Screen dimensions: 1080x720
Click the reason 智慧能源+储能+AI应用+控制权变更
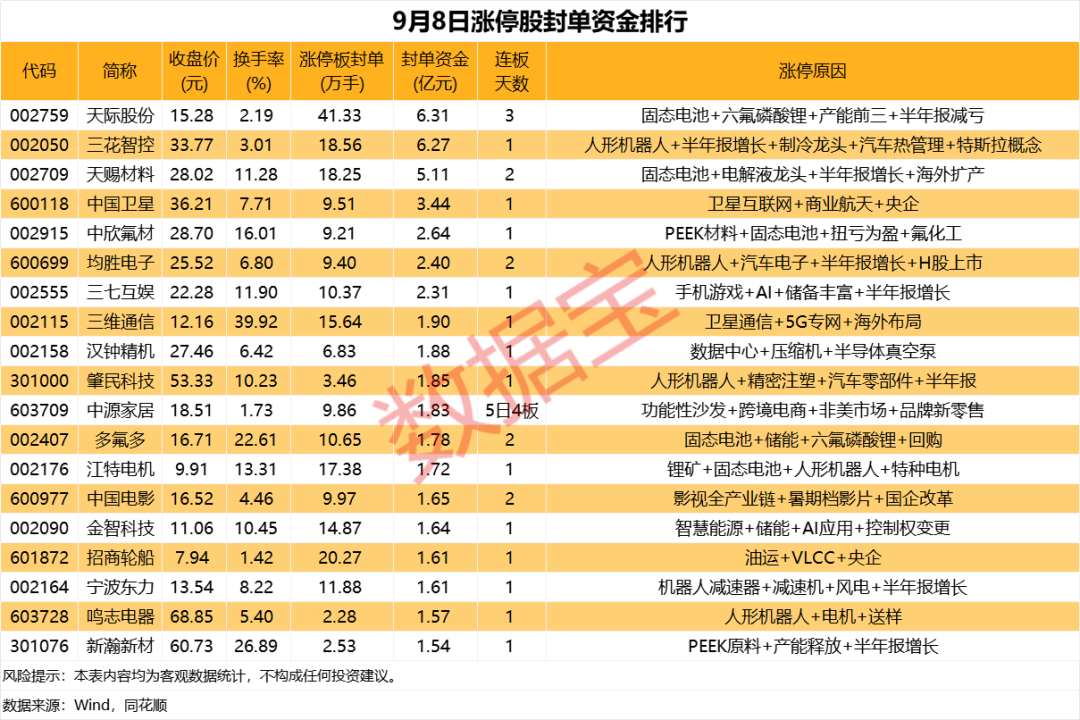[813, 528]
